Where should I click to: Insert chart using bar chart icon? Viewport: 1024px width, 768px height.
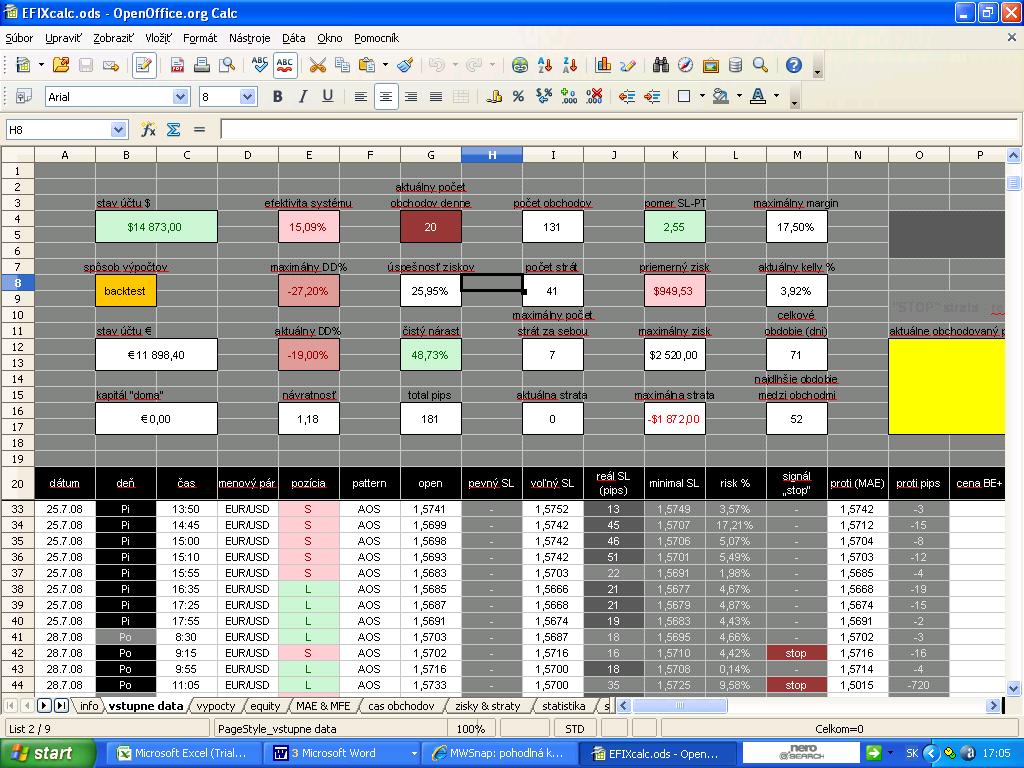click(603, 65)
